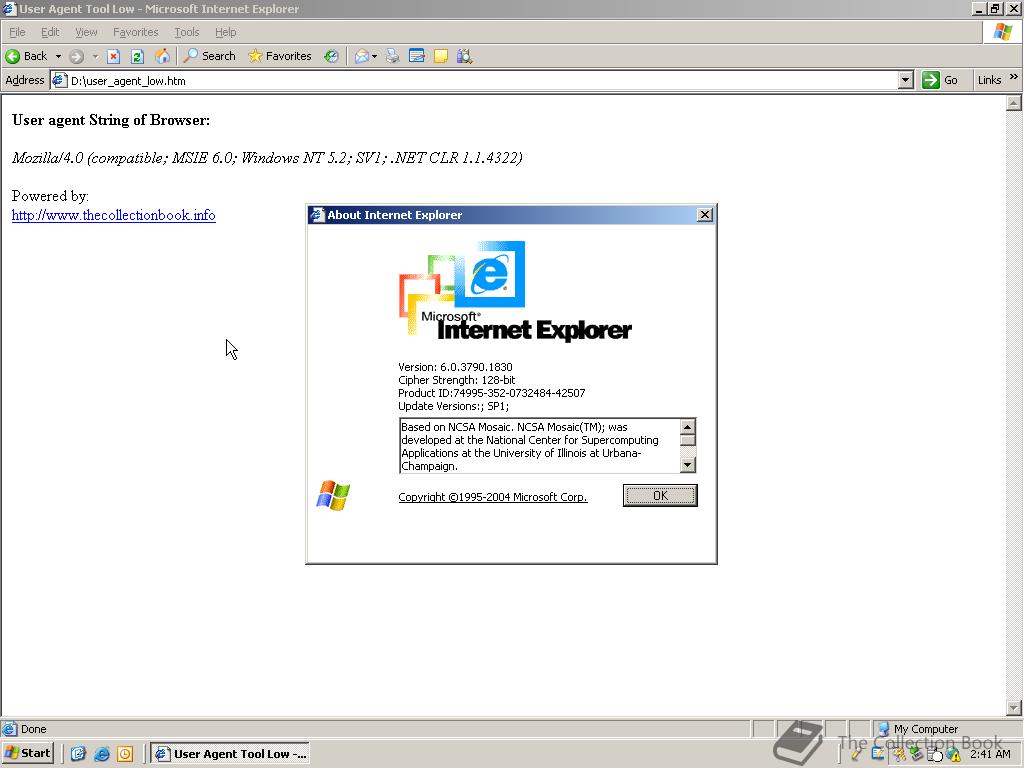Go back with the green Back arrow
The height and width of the screenshot is (768, 1024).
click(x=26, y=56)
